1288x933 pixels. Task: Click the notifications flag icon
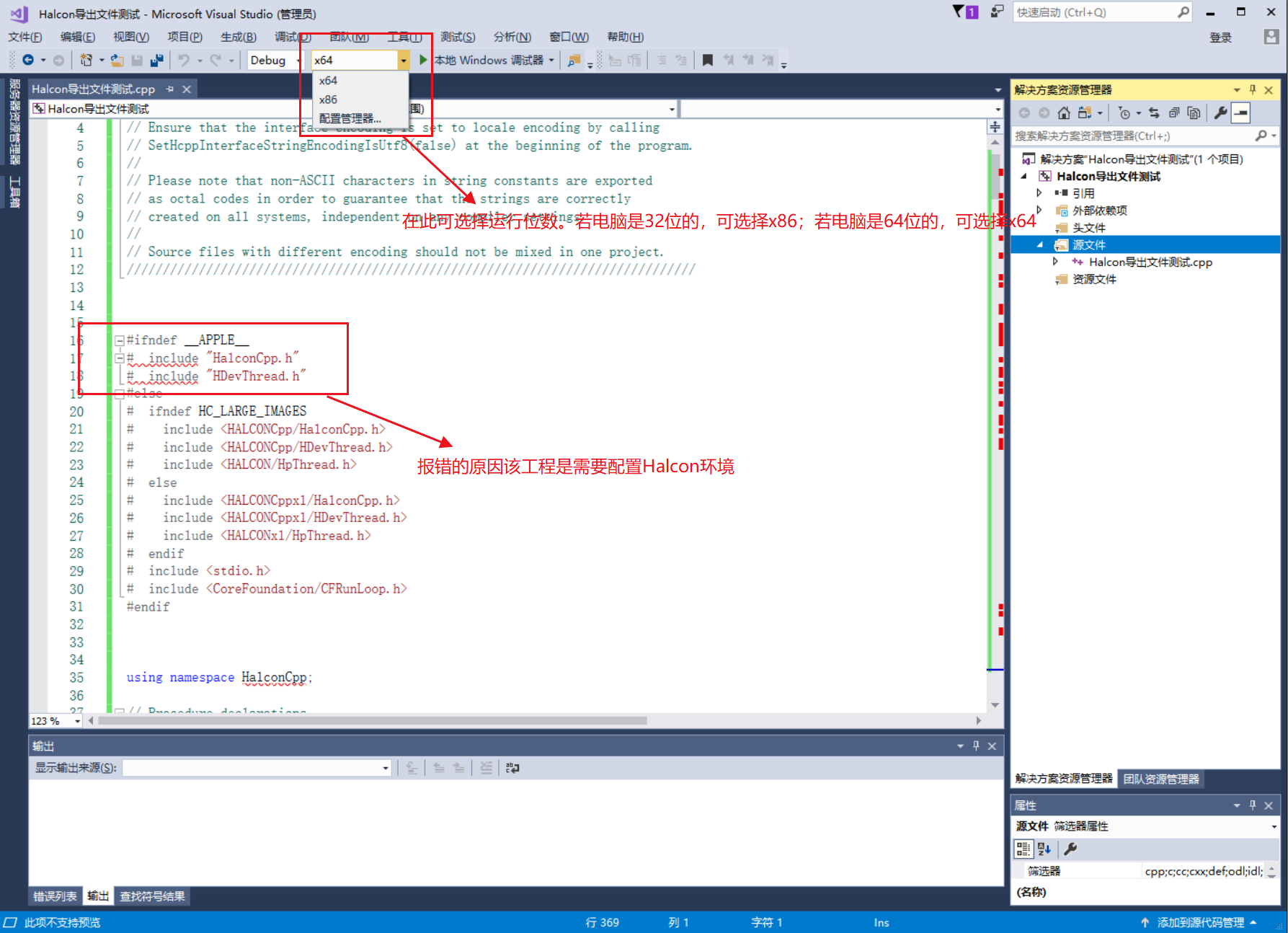pyautogui.click(x=958, y=12)
